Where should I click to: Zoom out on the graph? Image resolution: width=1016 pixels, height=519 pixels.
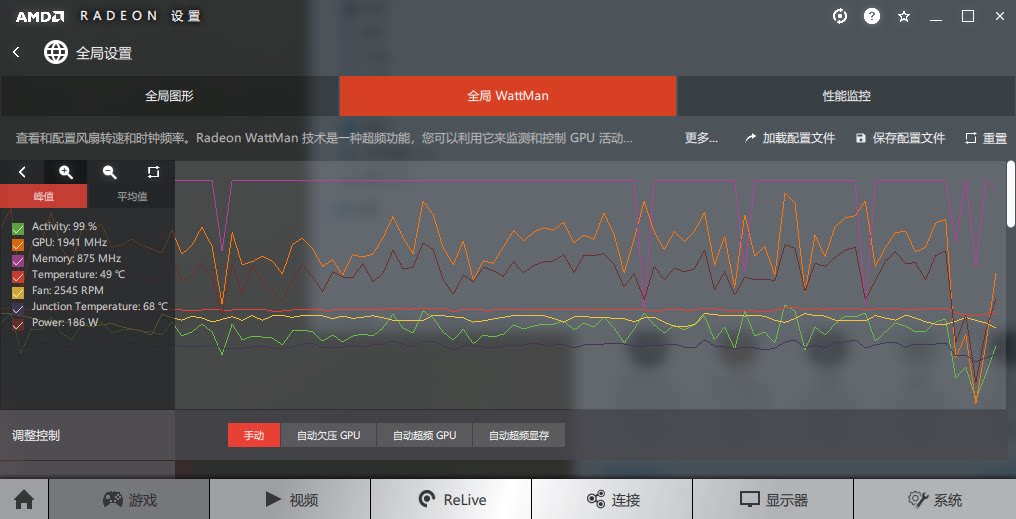coord(110,172)
